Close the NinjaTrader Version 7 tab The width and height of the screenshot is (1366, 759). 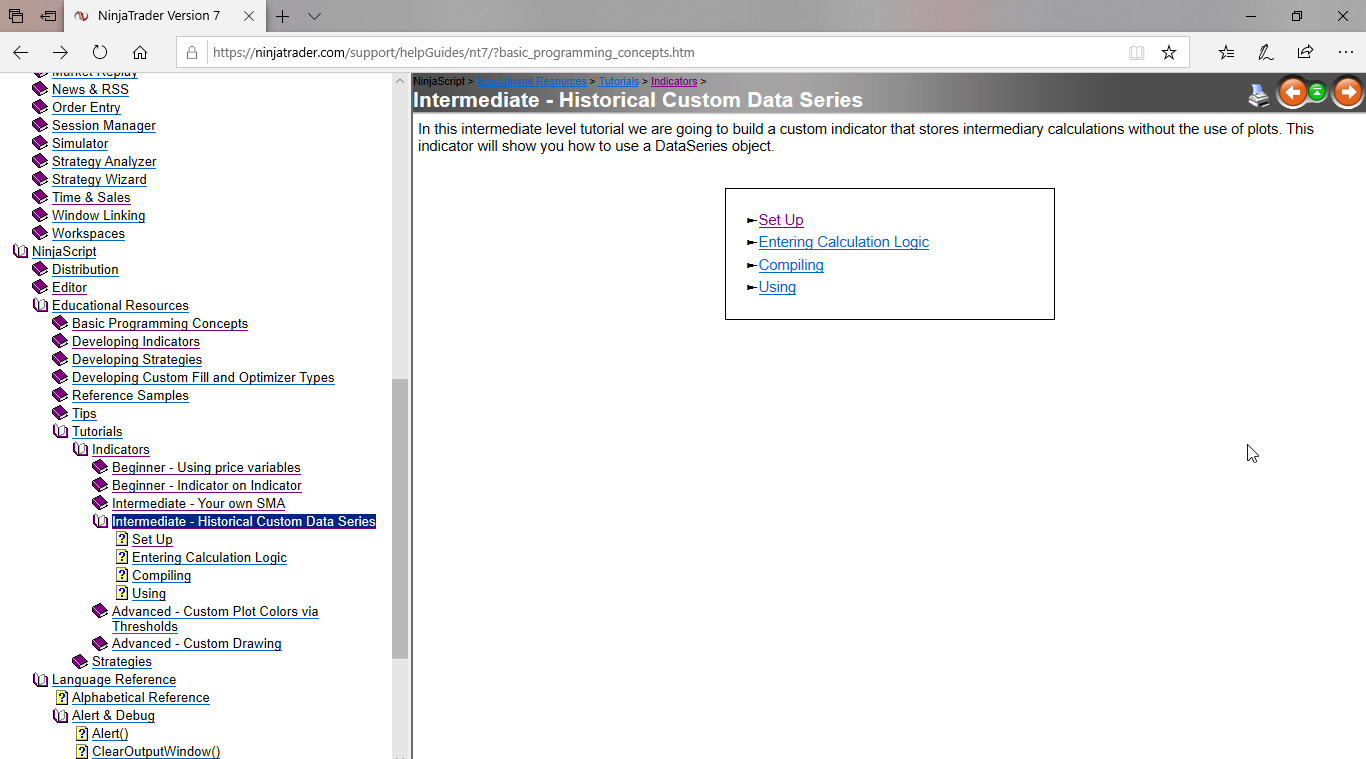pyautogui.click(x=250, y=16)
